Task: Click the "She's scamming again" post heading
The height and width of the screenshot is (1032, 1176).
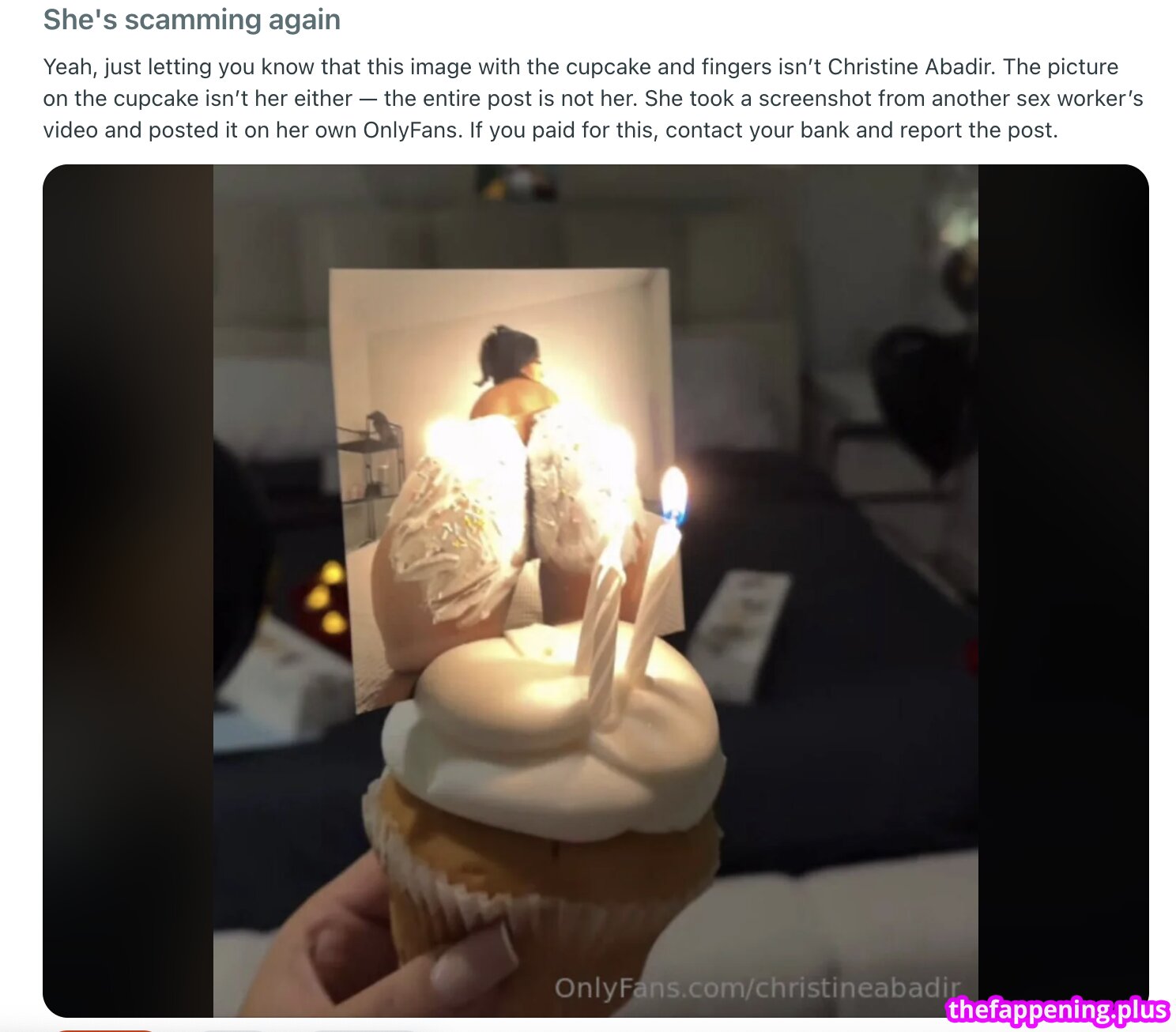Action: 192,20
